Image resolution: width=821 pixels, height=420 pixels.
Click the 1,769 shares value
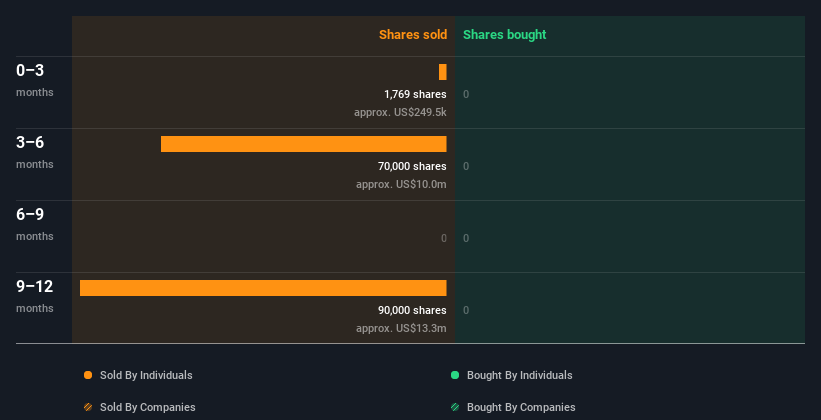pos(415,94)
